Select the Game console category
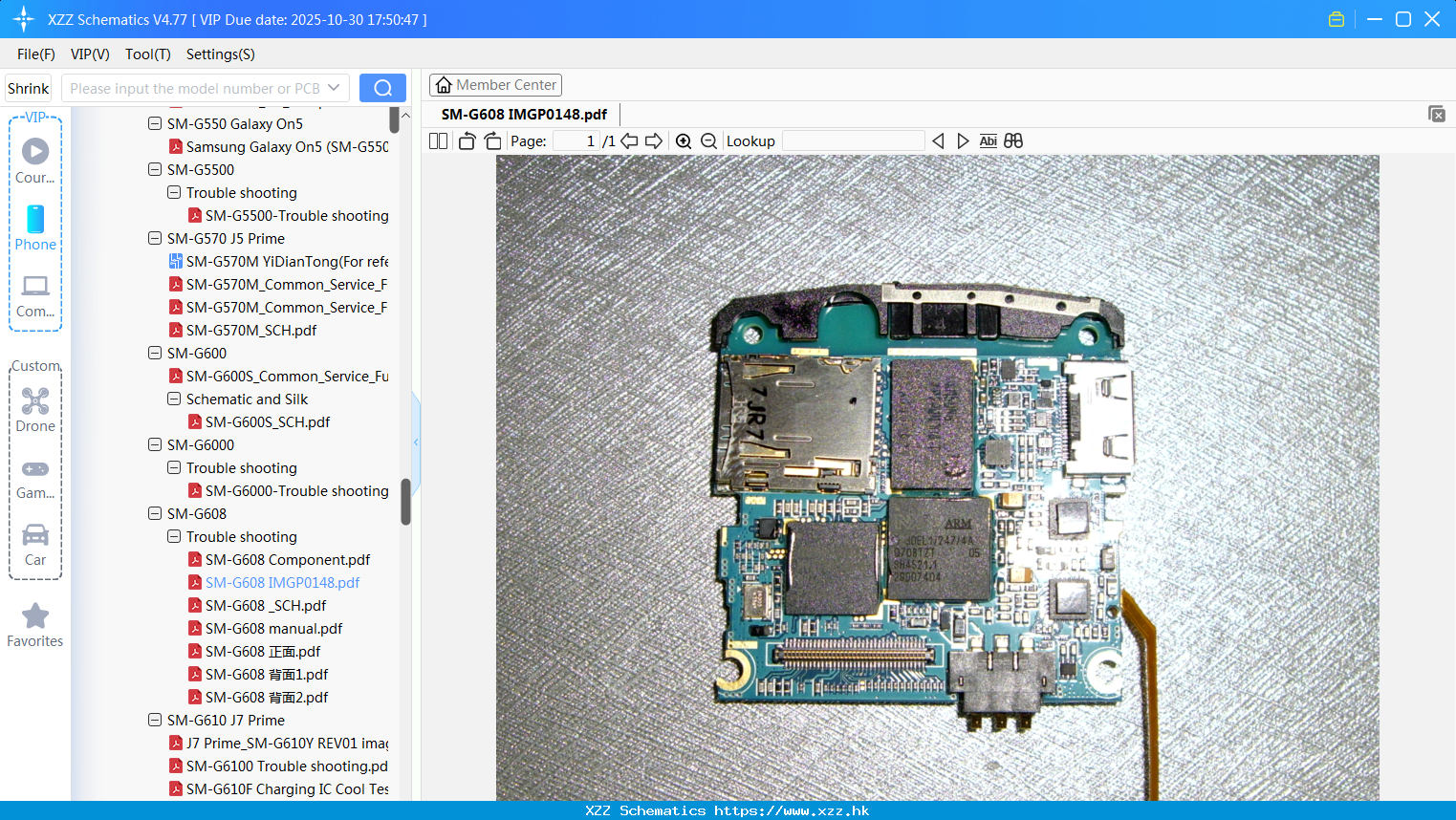Viewport: 1456px width, 820px height. coord(35,478)
